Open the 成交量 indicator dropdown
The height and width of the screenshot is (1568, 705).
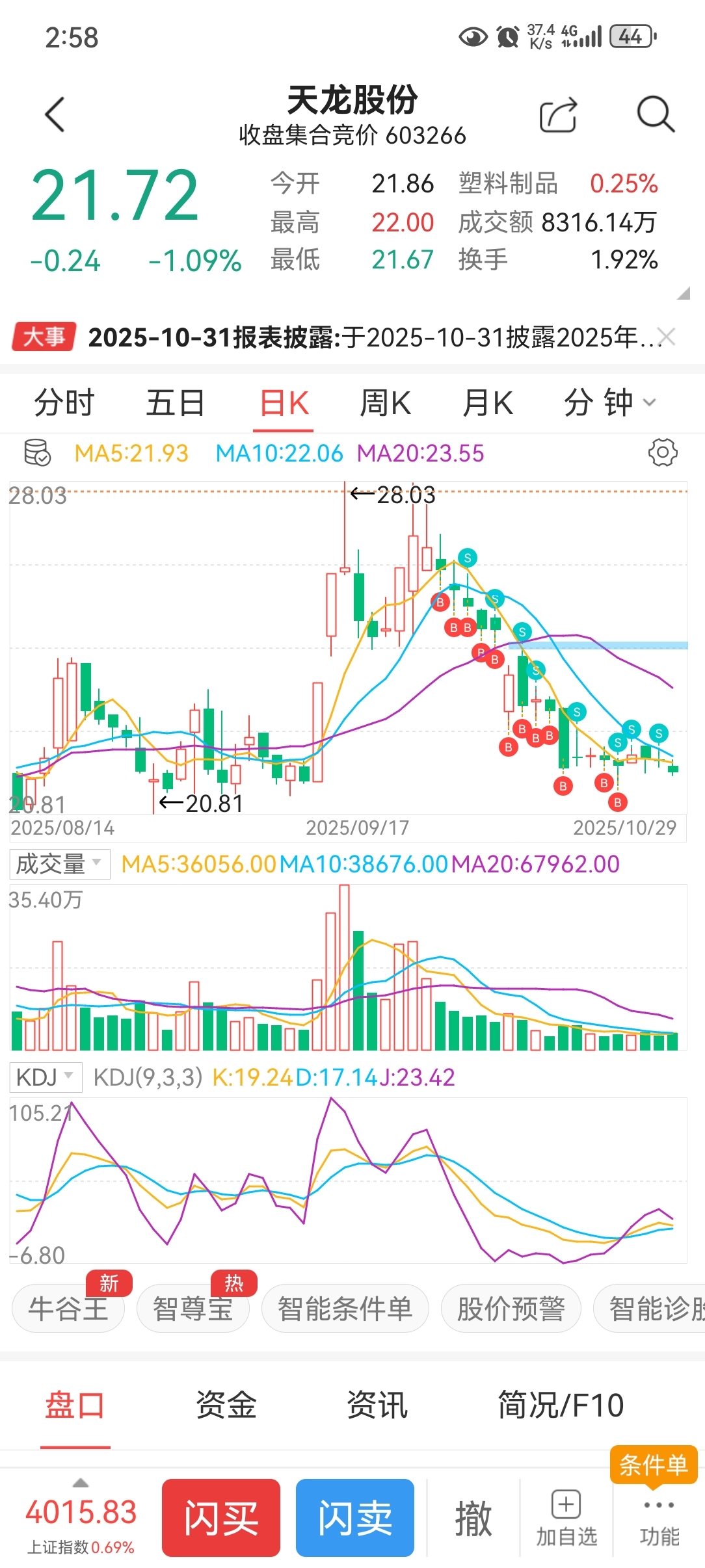(60, 864)
